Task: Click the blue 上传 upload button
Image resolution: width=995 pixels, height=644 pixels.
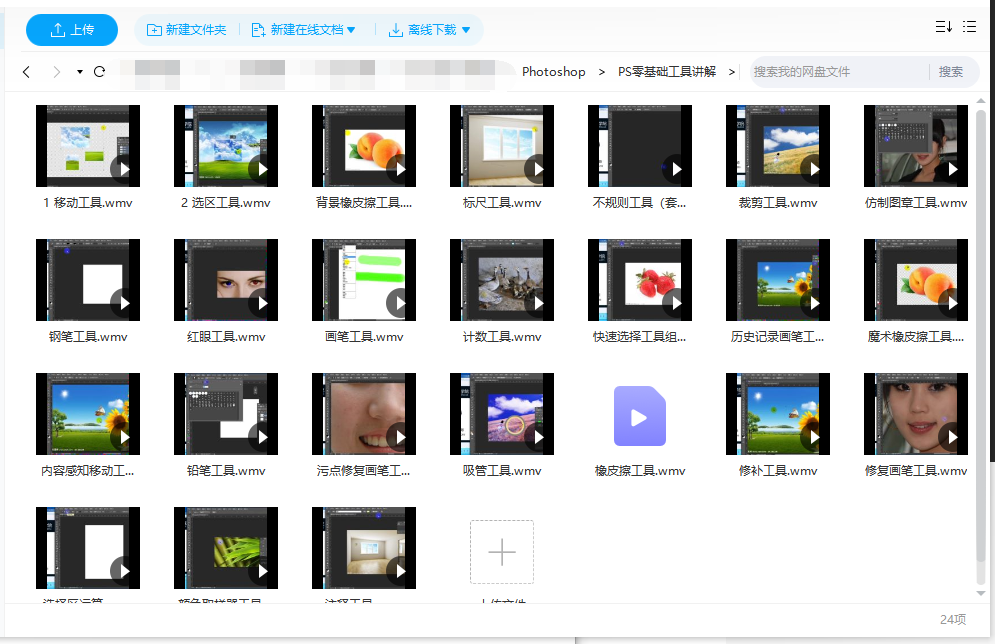Action: pos(72,30)
